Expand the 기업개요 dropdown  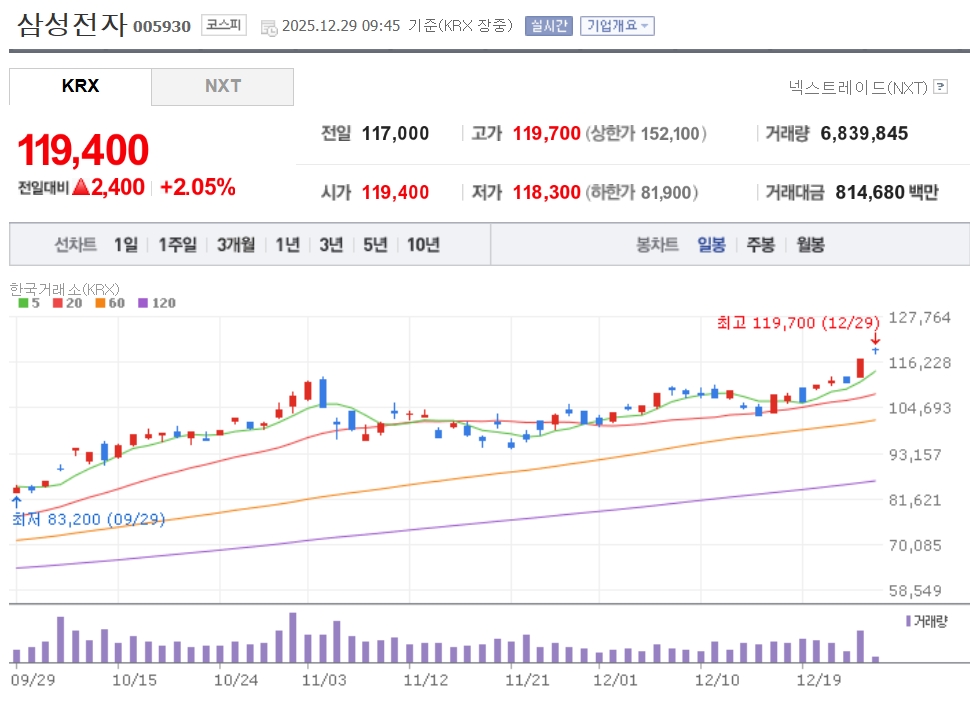click(x=617, y=26)
